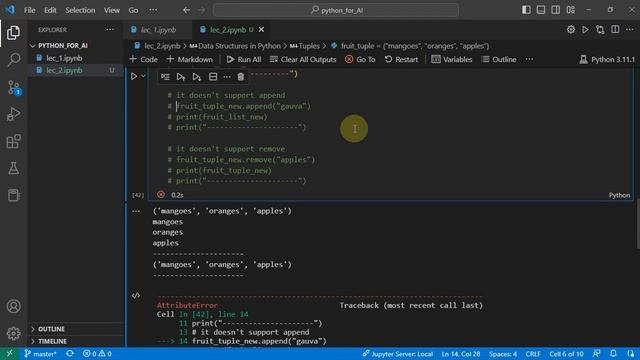This screenshot has width=640, height=360.
Task: Open the Explorer view in activity bar
Action: tap(13, 33)
